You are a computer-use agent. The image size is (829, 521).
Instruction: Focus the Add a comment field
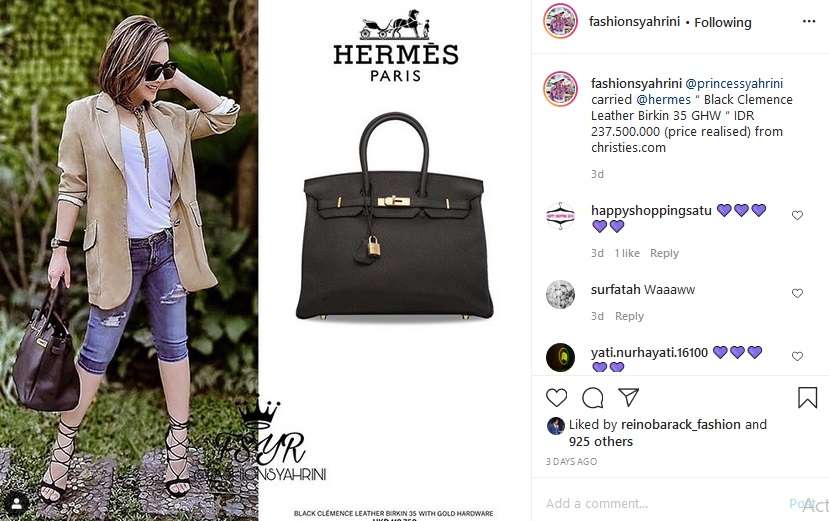click(661, 504)
